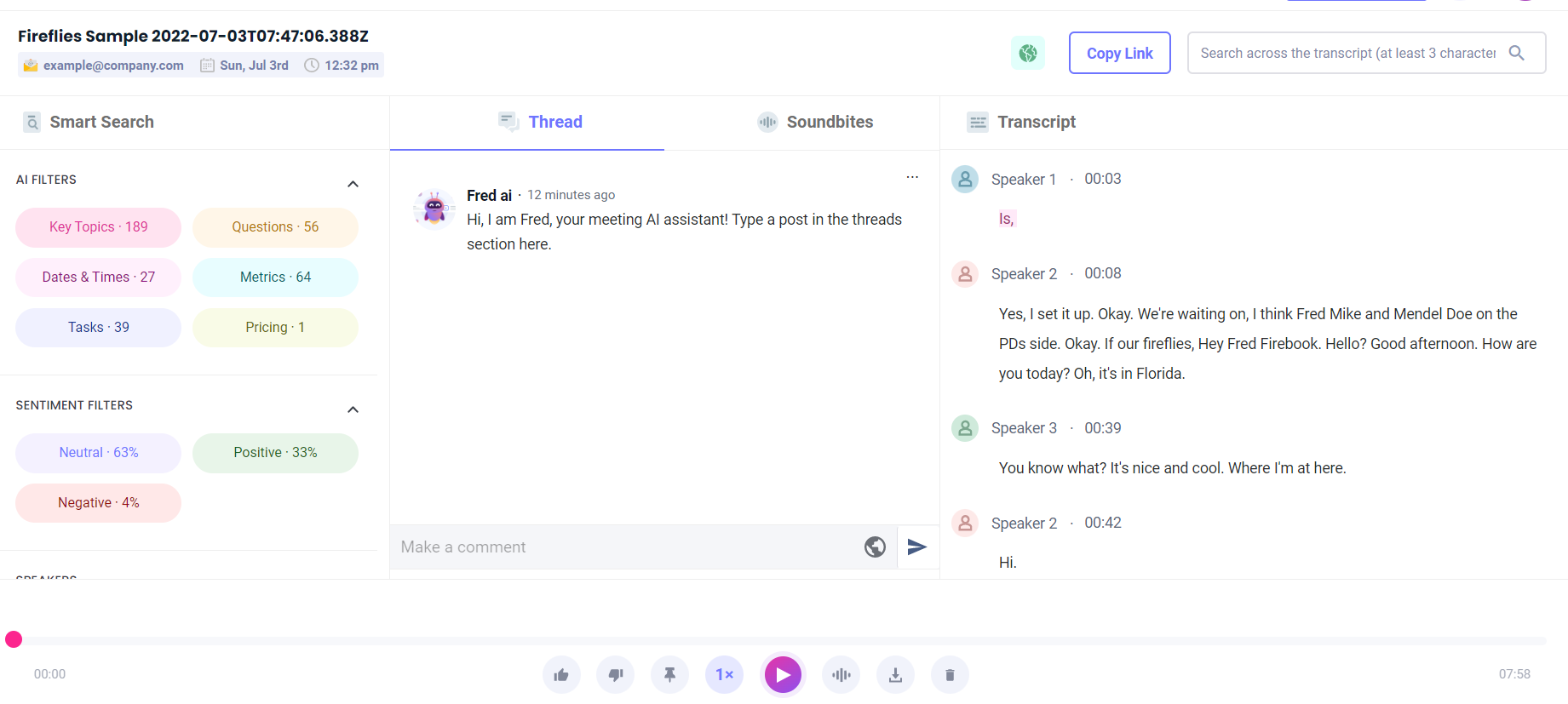
Task: Open Fred ai post options menu
Action: click(x=912, y=177)
